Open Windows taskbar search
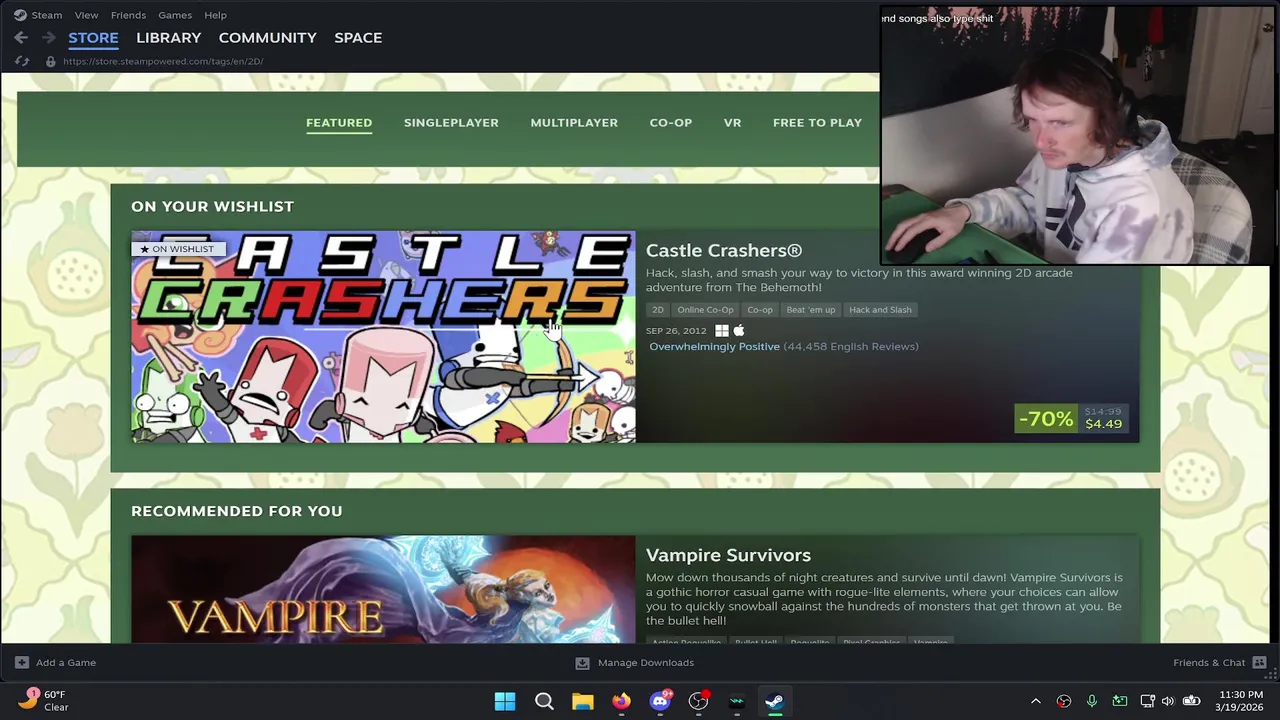This screenshot has height=720, width=1280. coord(544,701)
